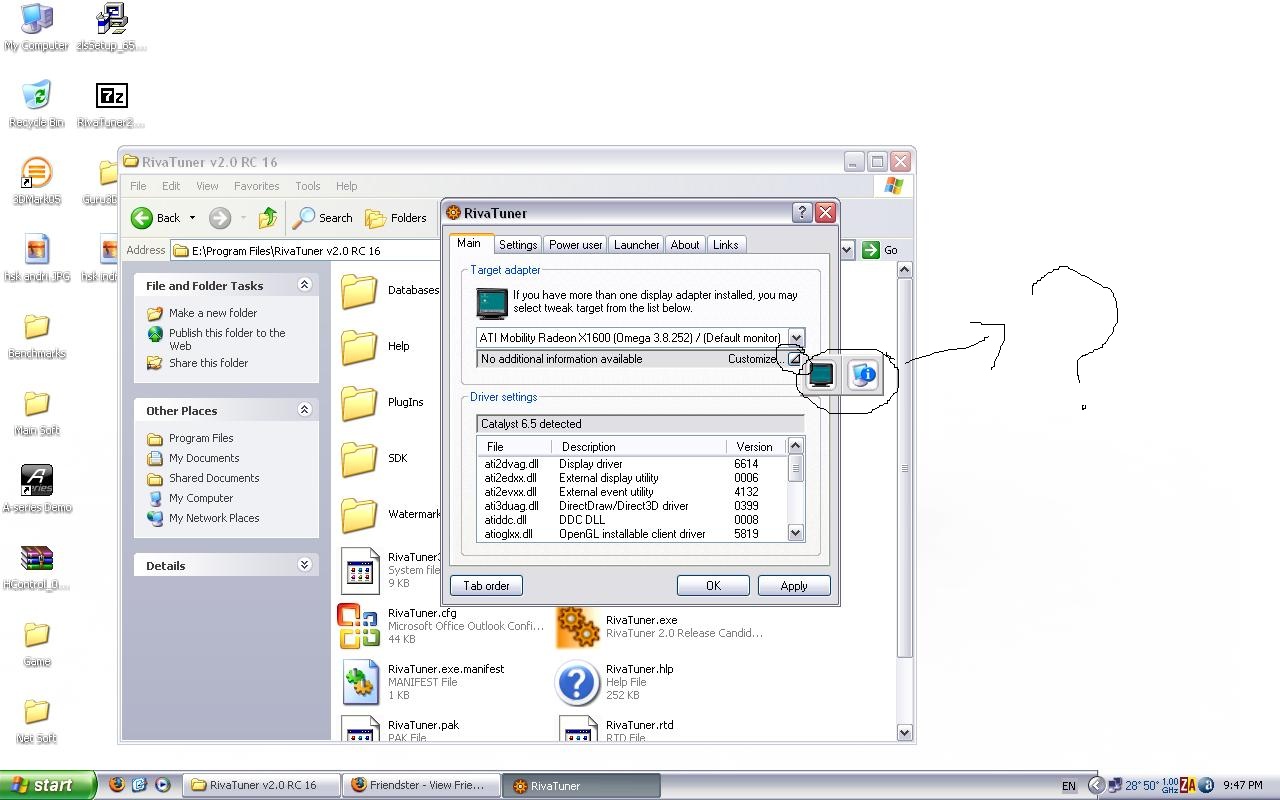Select the RivaTuner.exe gear icon
Screen dimensions: 1280x800
[x=577, y=626]
